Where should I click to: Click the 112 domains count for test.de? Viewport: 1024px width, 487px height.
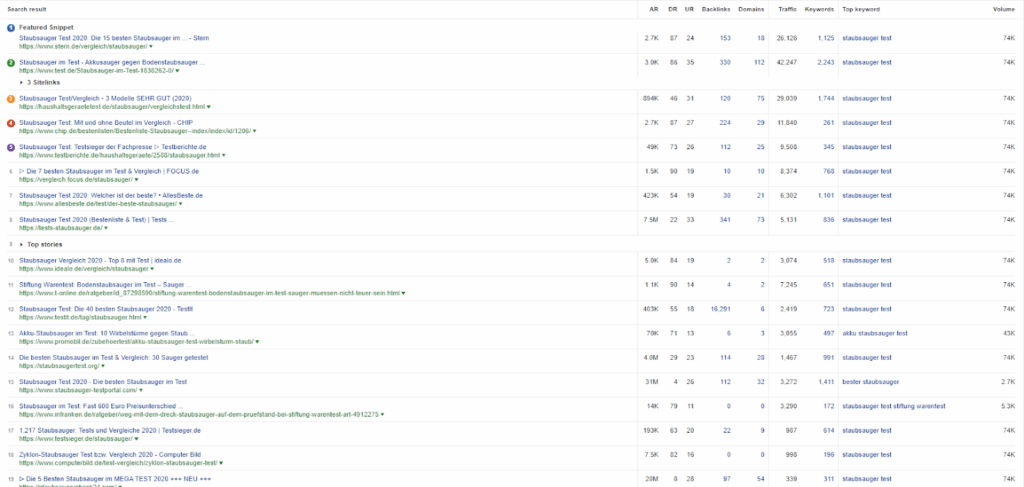pyautogui.click(x=758, y=62)
